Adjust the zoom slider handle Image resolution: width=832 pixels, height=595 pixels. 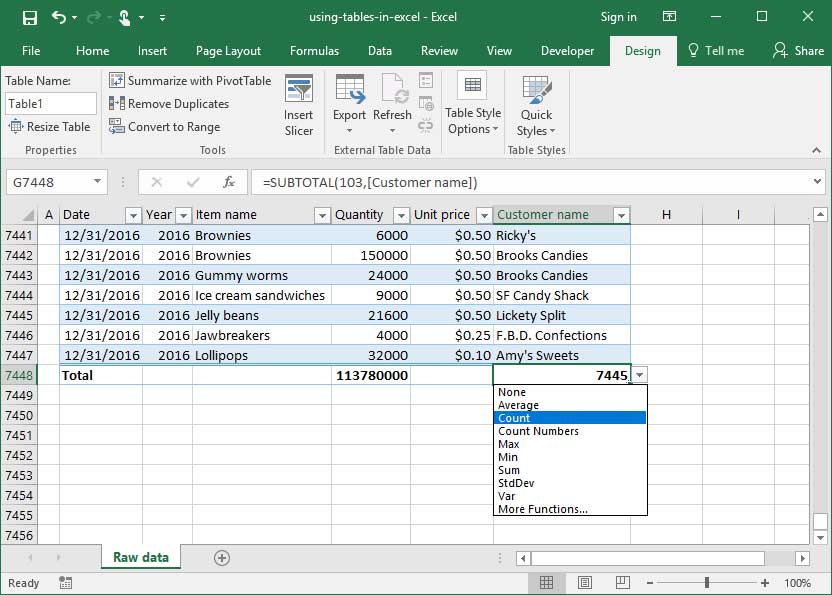[x=707, y=583]
